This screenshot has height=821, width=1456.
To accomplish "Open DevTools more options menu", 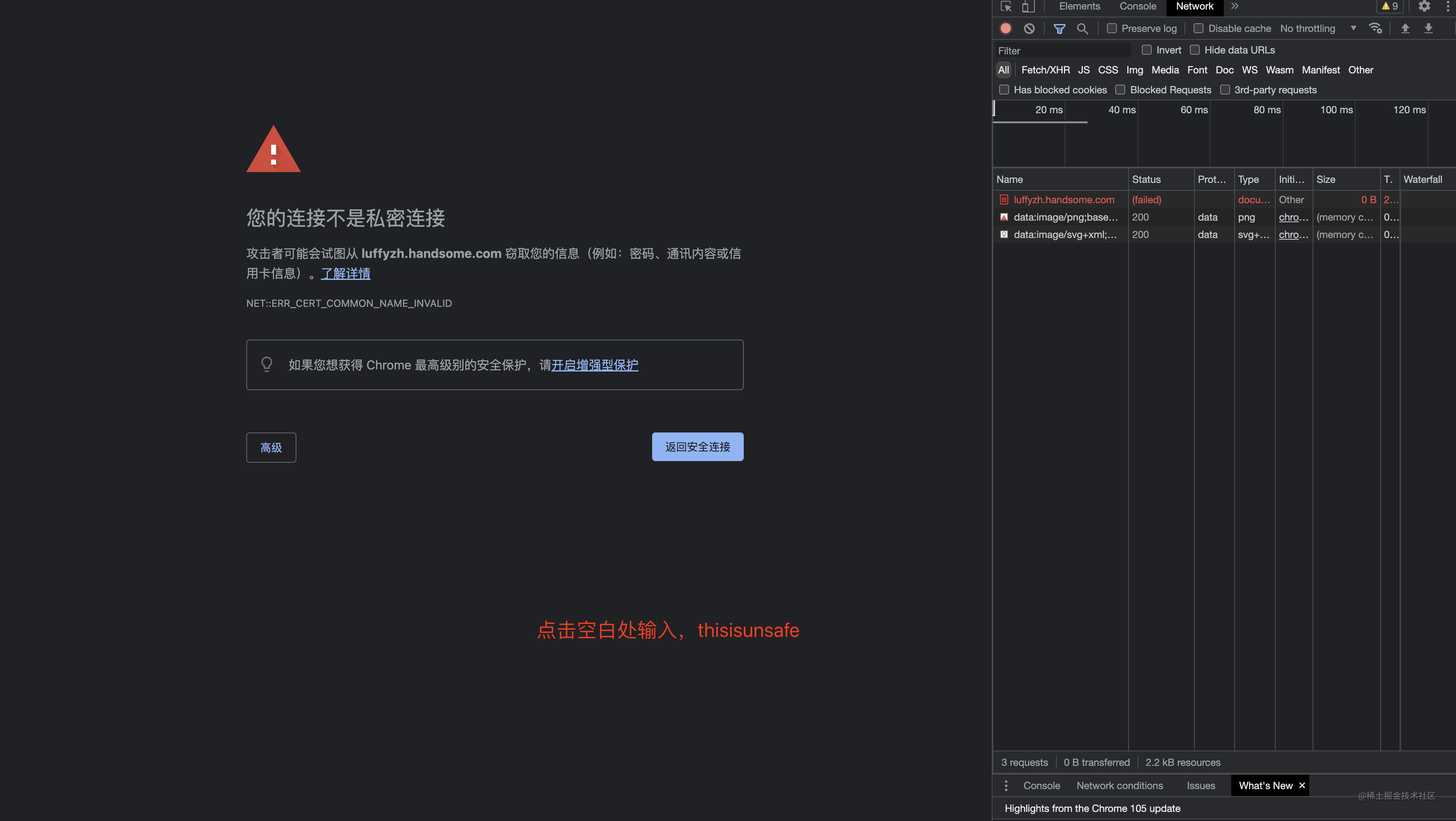I will [x=1449, y=6].
